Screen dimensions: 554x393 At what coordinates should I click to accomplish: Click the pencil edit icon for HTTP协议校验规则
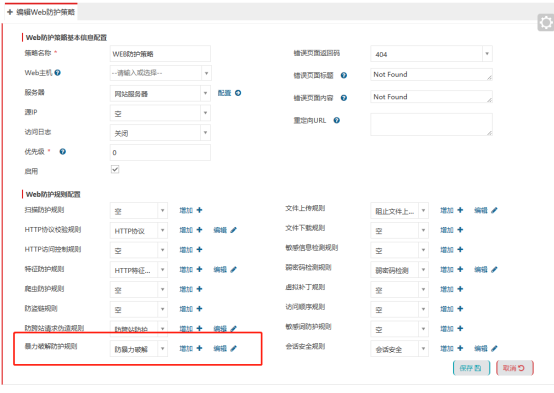[234, 230]
